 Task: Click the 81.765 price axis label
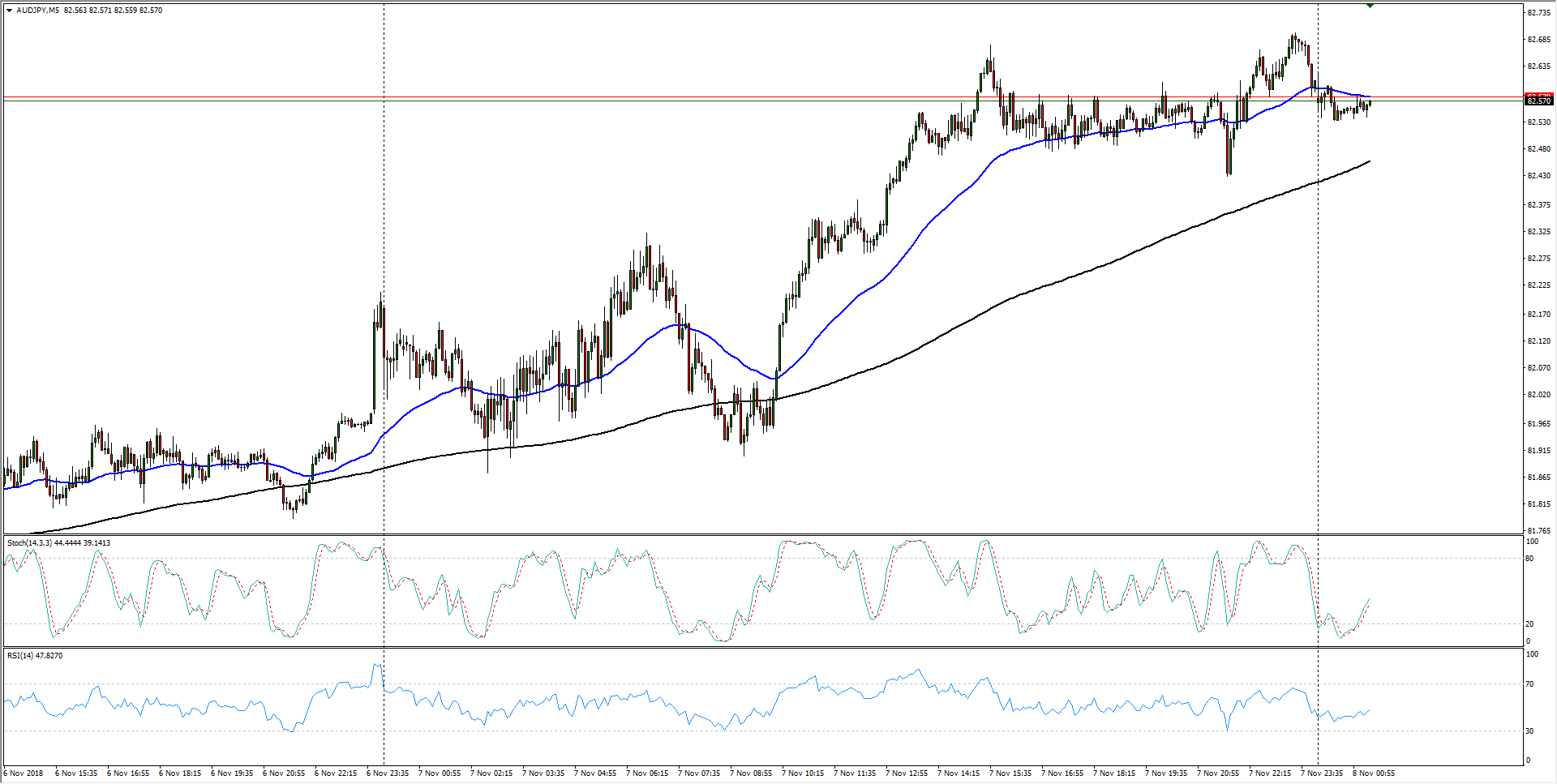[1538, 531]
